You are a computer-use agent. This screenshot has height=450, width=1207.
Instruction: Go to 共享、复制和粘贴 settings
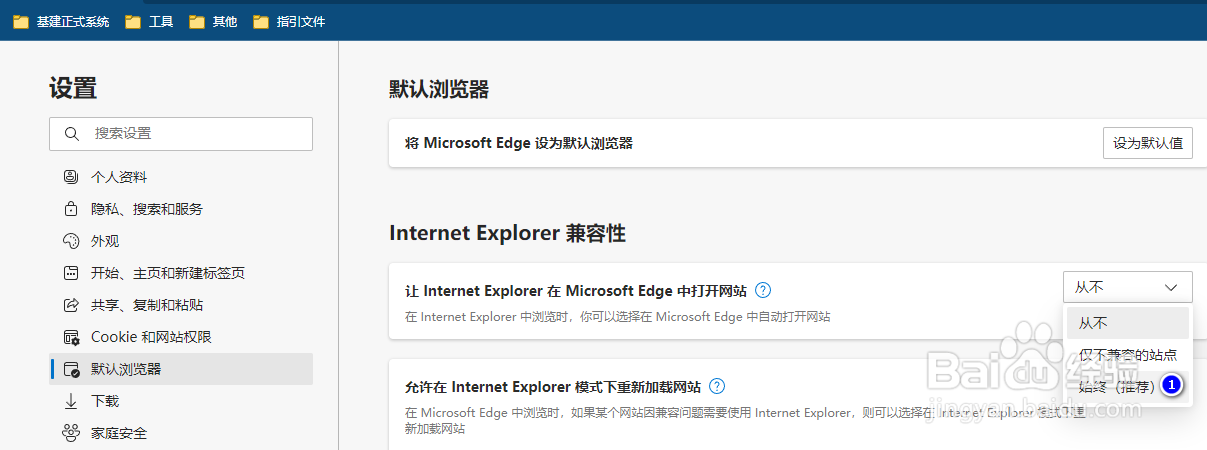coord(181,305)
